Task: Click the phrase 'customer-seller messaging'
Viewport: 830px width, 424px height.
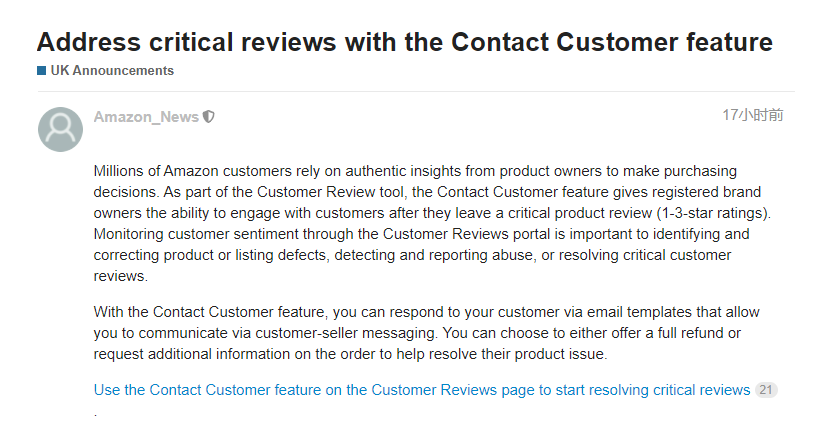Action: coord(367,333)
